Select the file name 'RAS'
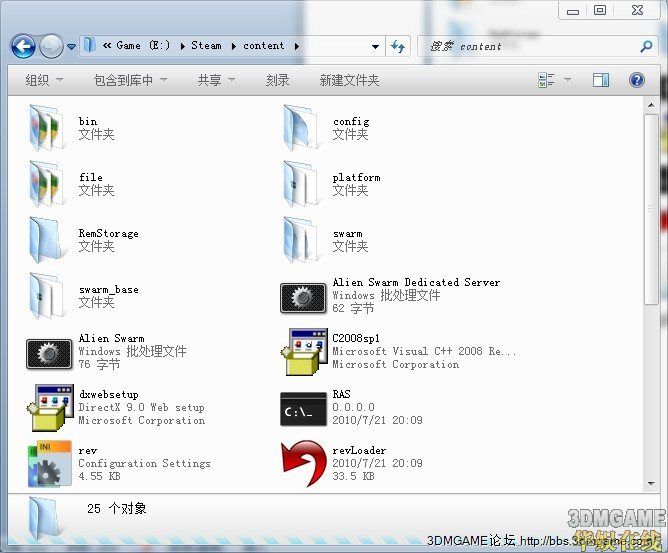This screenshot has height=553, width=668. tap(342, 394)
